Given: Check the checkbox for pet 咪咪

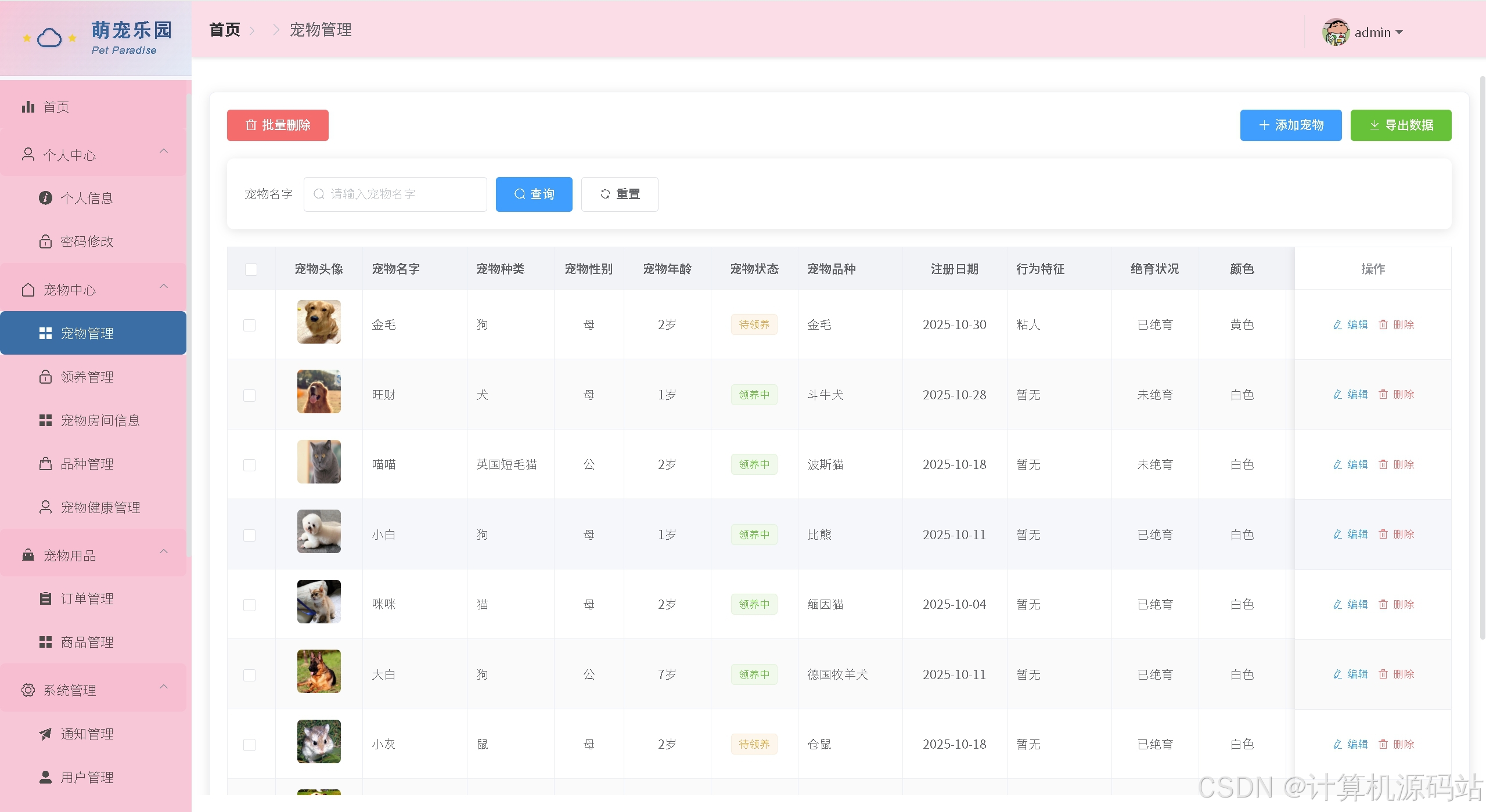Looking at the screenshot, I should click(249, 605).
